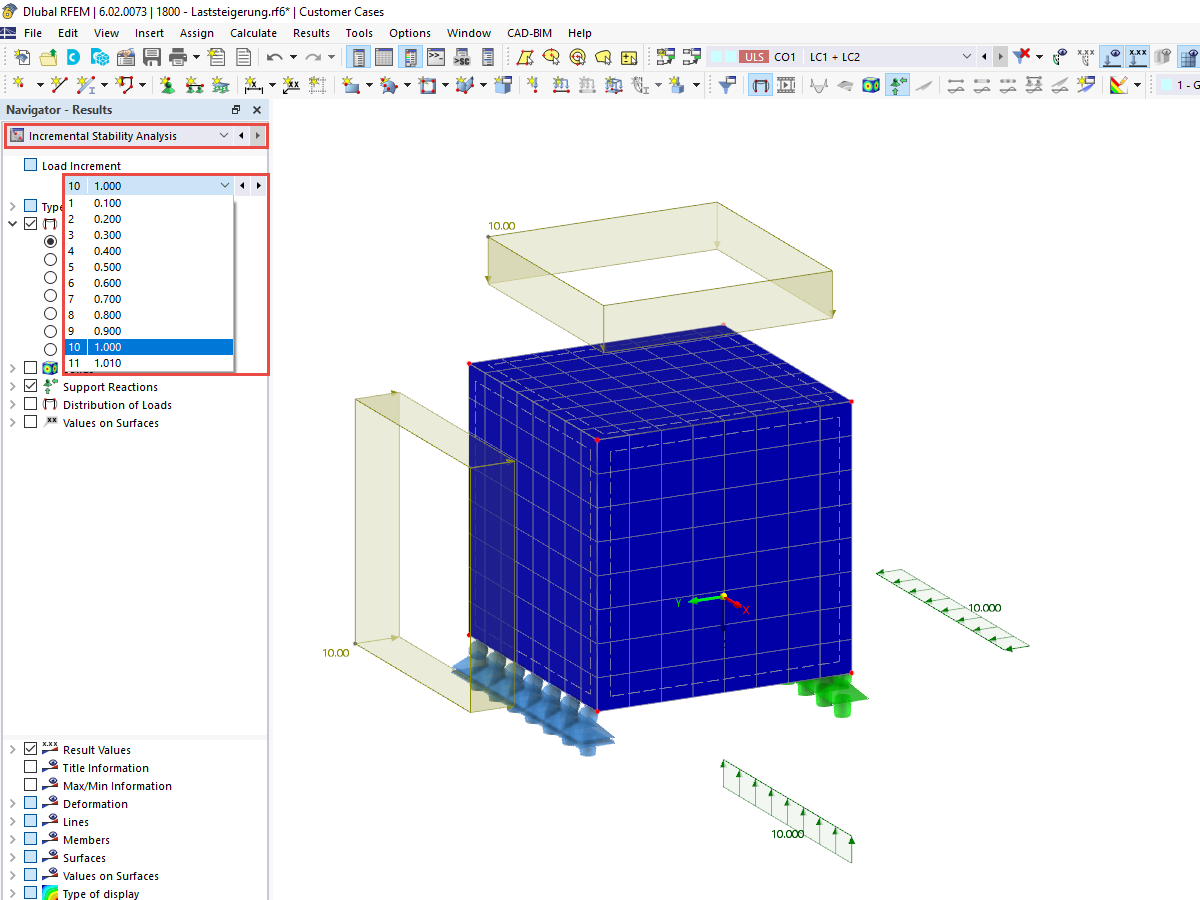The height and width of the screenshot is (900, 1200).
Task: Enable the Distribution of Loads checkbox
Action: [30, 405]
